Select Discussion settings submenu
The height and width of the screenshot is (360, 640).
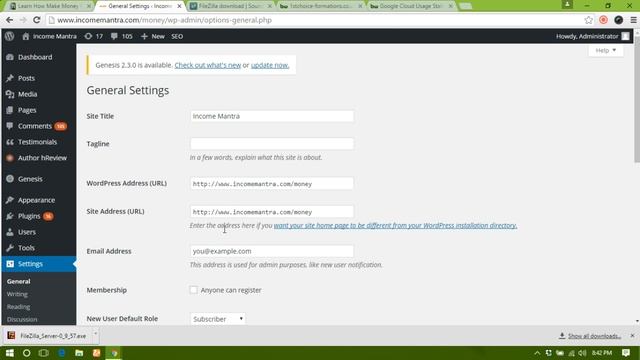tap(22, 319)
